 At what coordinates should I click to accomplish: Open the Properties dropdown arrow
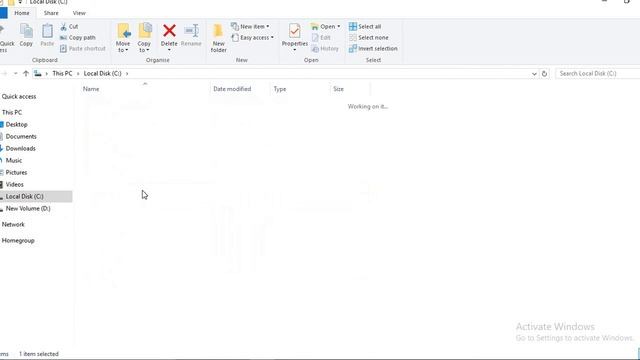point(294,50)
